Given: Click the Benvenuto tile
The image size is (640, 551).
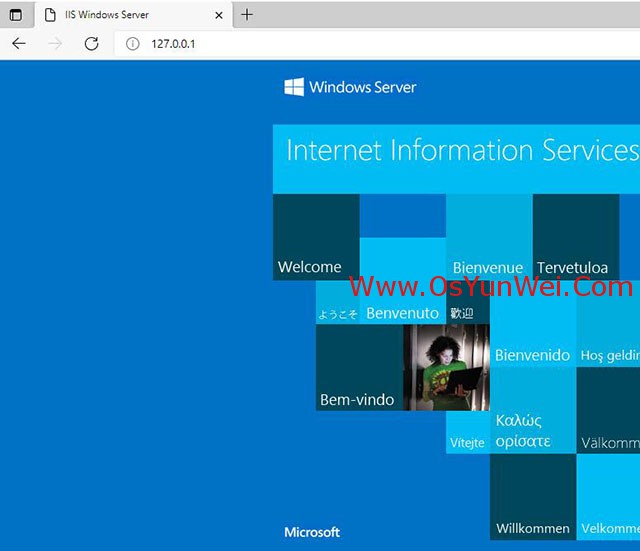Looking at the screenshot, I should [x=403, y=281].
